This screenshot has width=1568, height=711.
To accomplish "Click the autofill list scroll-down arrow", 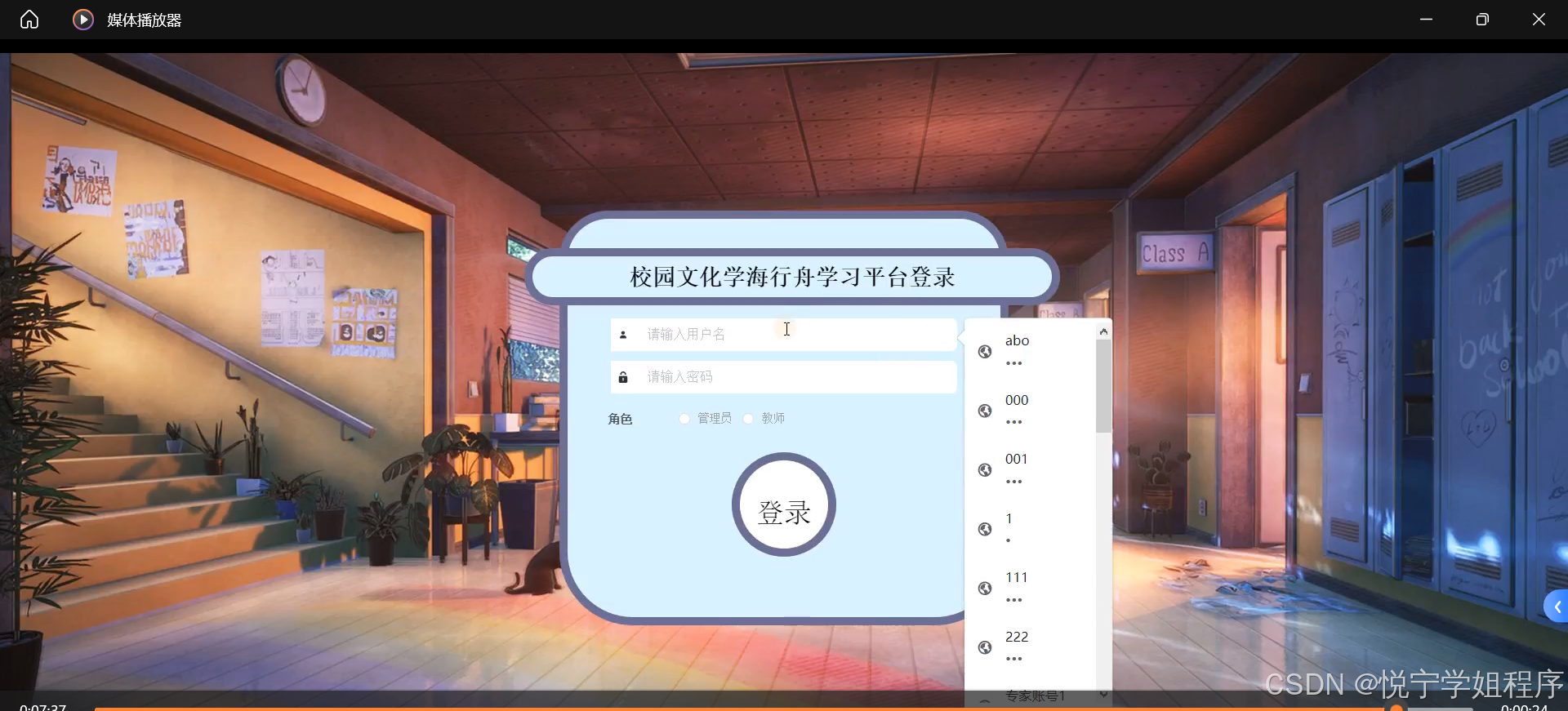I will coord(1103,694).
